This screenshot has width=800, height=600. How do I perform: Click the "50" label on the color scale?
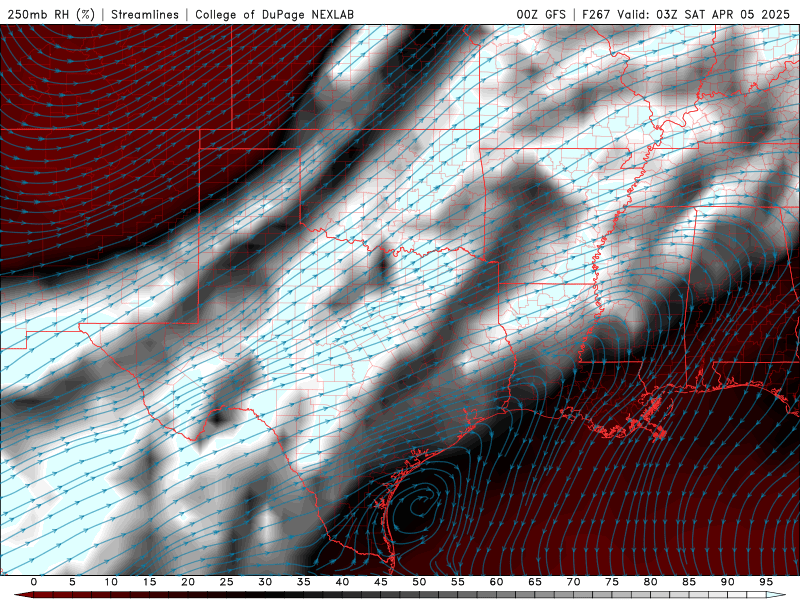tap(419, 582)
